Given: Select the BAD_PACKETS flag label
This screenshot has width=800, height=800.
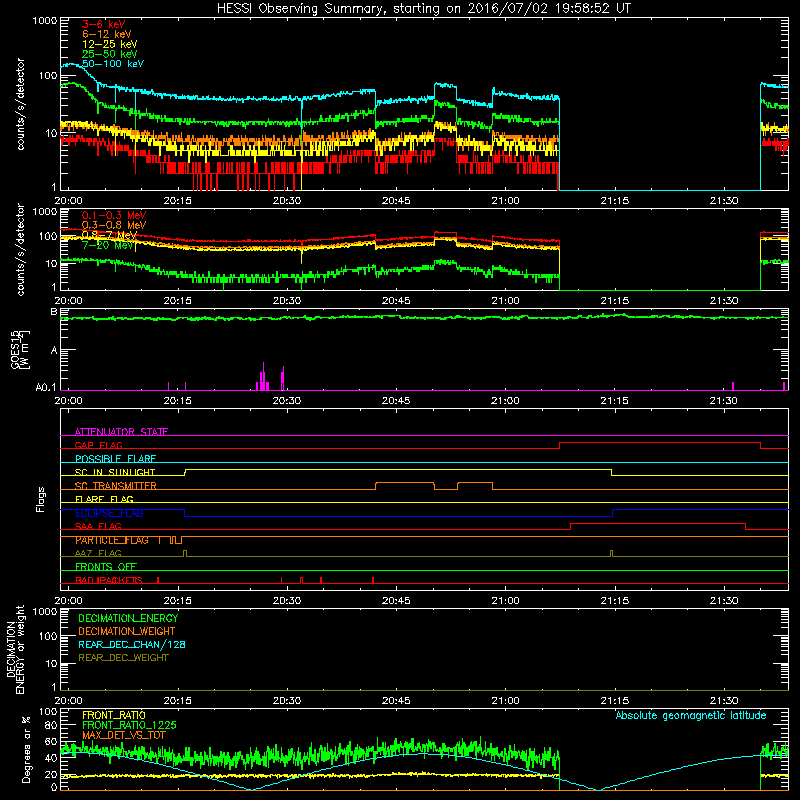Looking at the screenshot, I should tap(109, 580).
